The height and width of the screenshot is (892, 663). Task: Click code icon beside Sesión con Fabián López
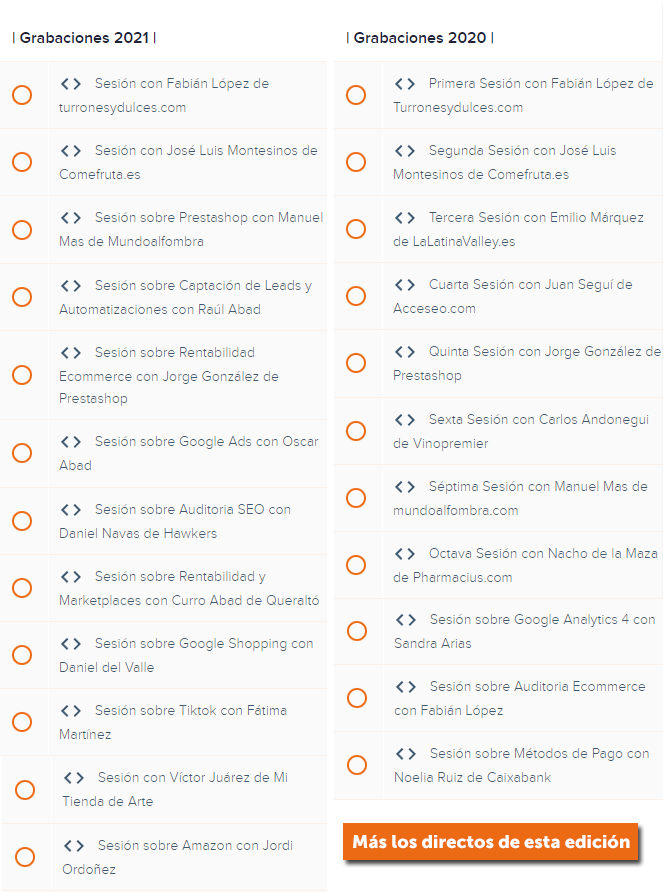(71, 84)
